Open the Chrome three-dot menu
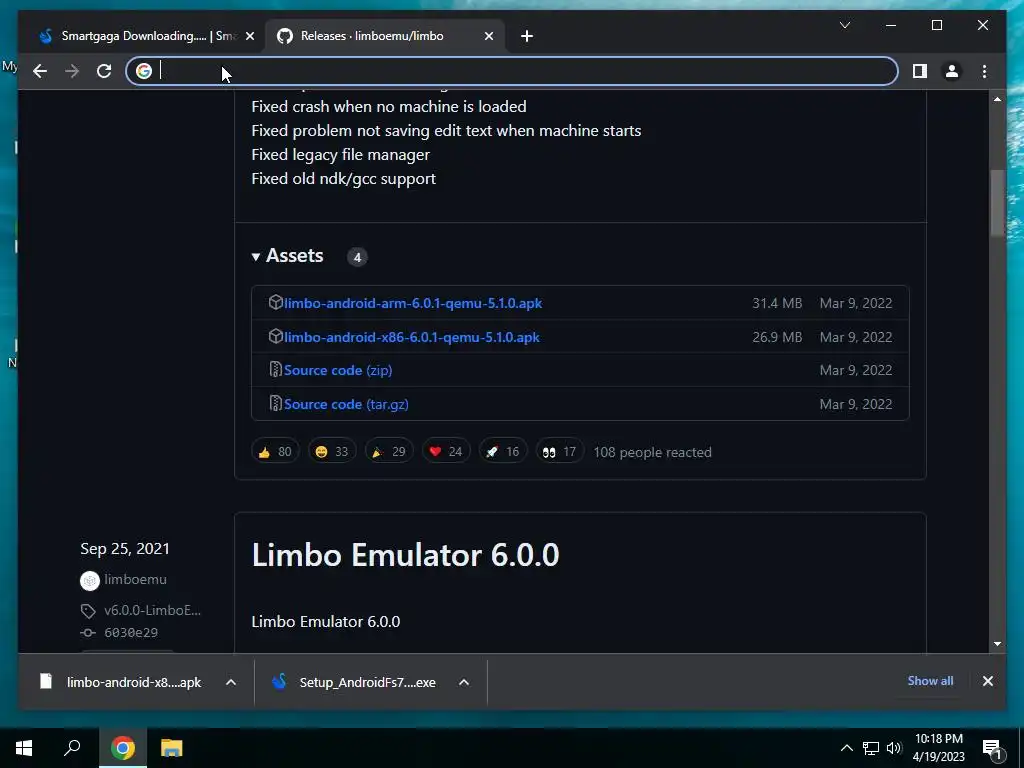 [x=984, y=71]
